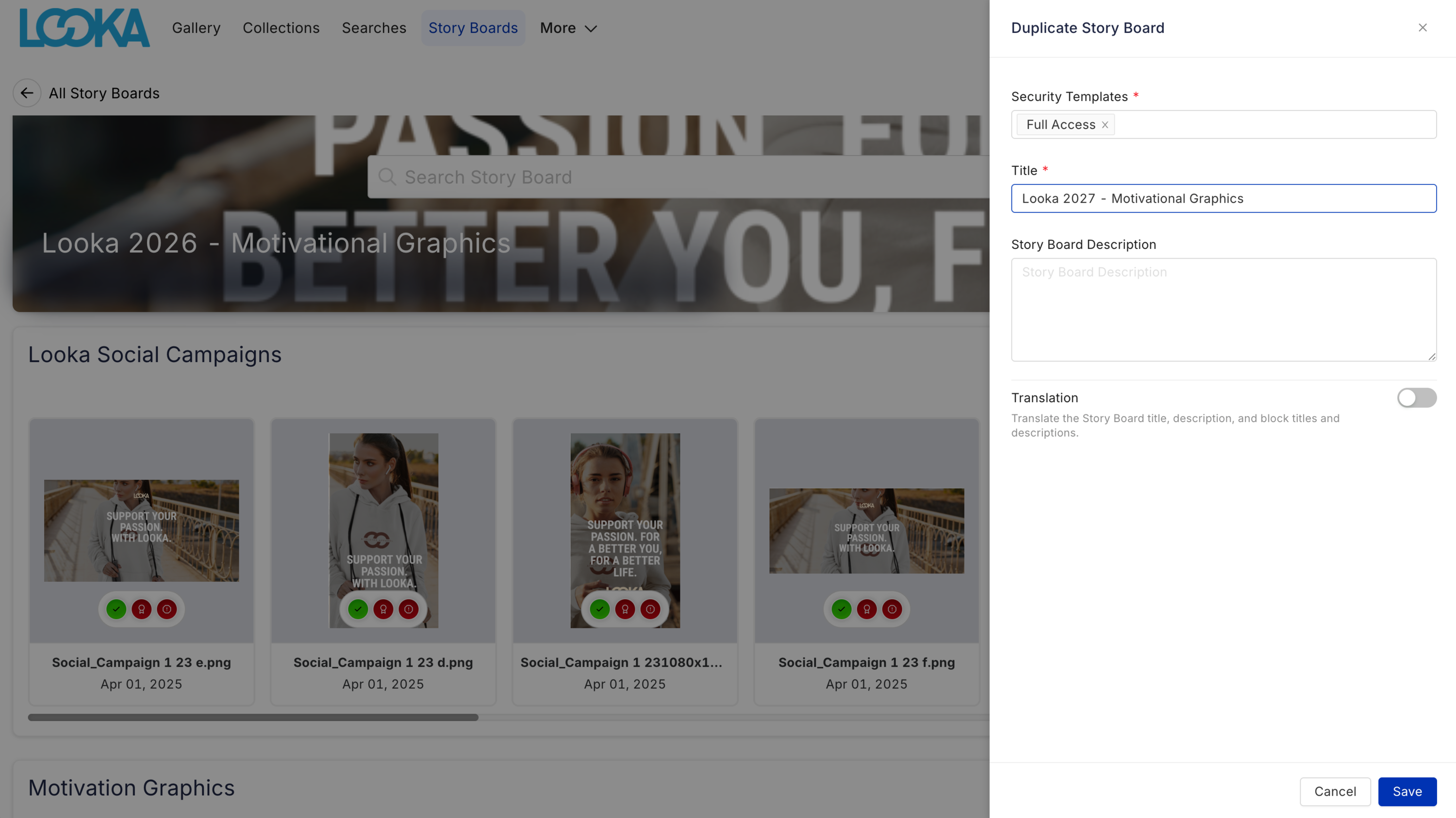Image resolution: width=1456 pixels, height=818 pixels.
Task: Close the Duplicate Story Board panel
Action: (x=1422, y=28)
